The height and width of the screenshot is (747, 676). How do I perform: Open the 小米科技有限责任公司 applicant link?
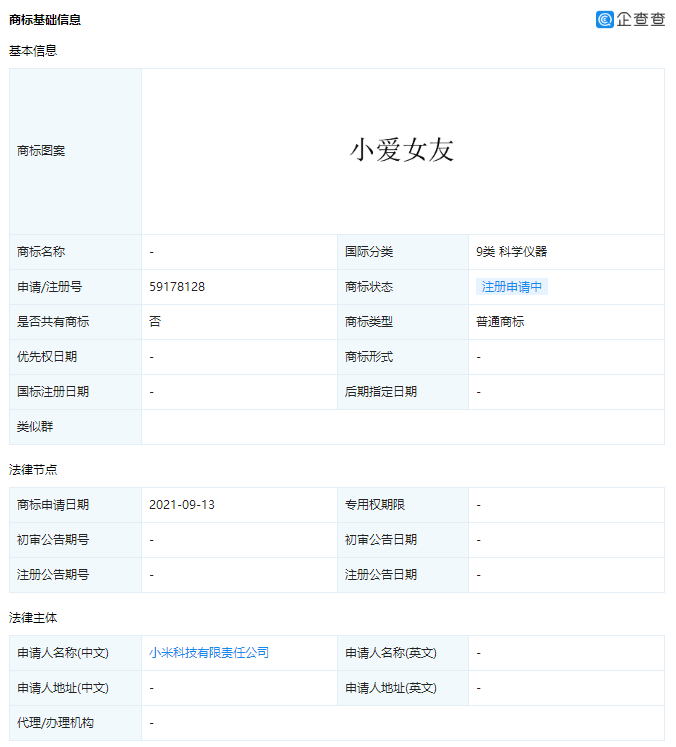click(209, 653)
